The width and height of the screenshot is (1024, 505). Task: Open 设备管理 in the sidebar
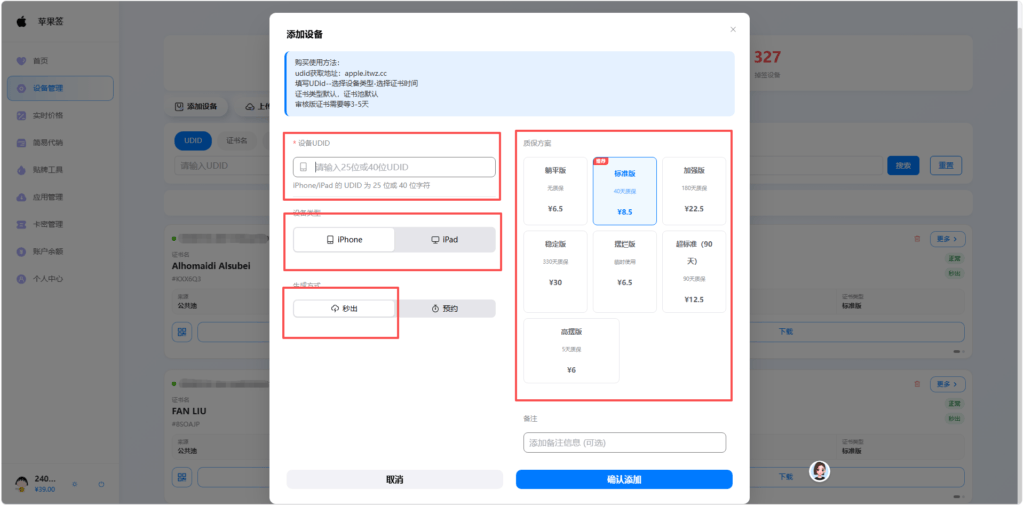tap(60, 88)
